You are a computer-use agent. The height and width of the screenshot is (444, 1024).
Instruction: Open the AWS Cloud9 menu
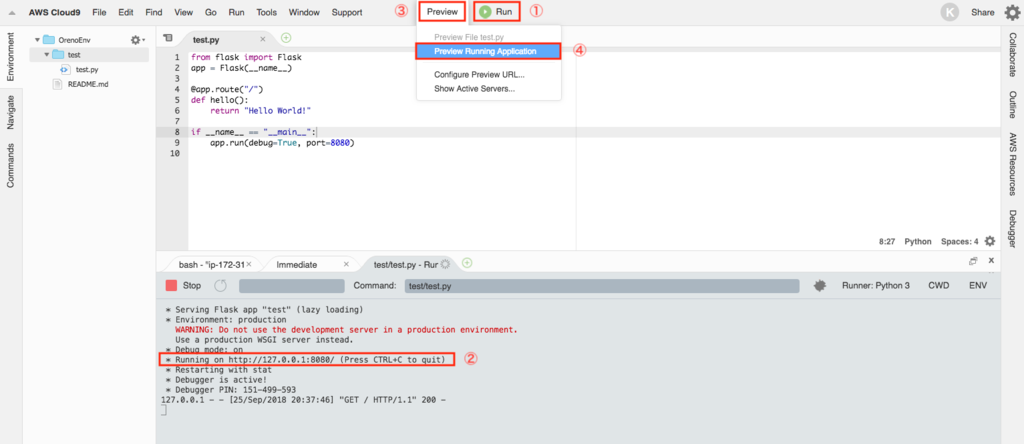[x=55, y=12]
